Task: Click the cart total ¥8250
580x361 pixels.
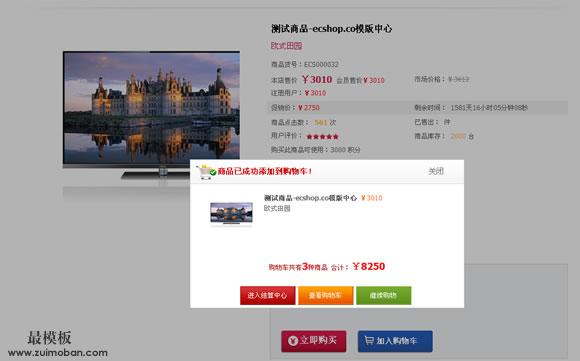Action: point(369,266)
